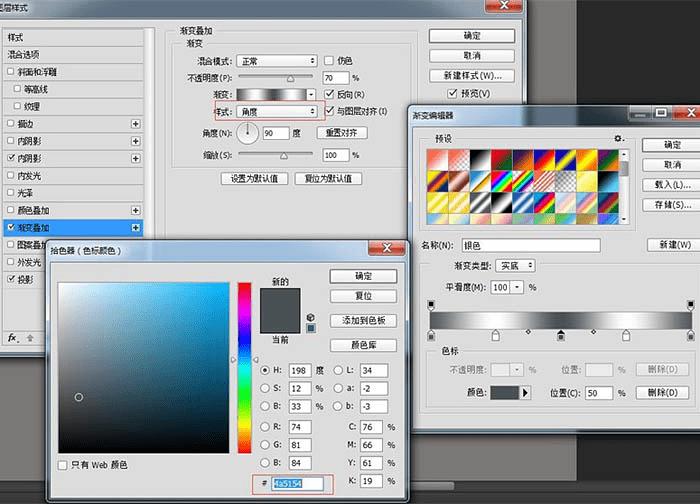
Task: Open color stop arrow next to 颜色 swatch
Action: pyautogui.click(x=525, y=393)
